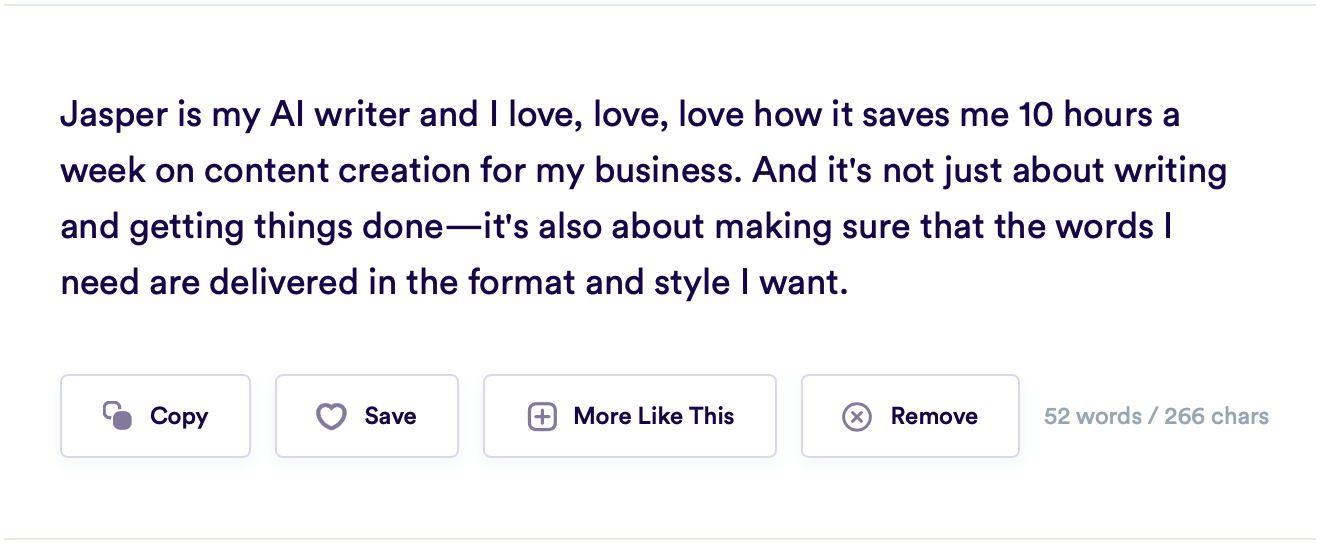Click the overlapping squares Copy icon
This screenshot has width=1342, height=558.
(118, 415)
